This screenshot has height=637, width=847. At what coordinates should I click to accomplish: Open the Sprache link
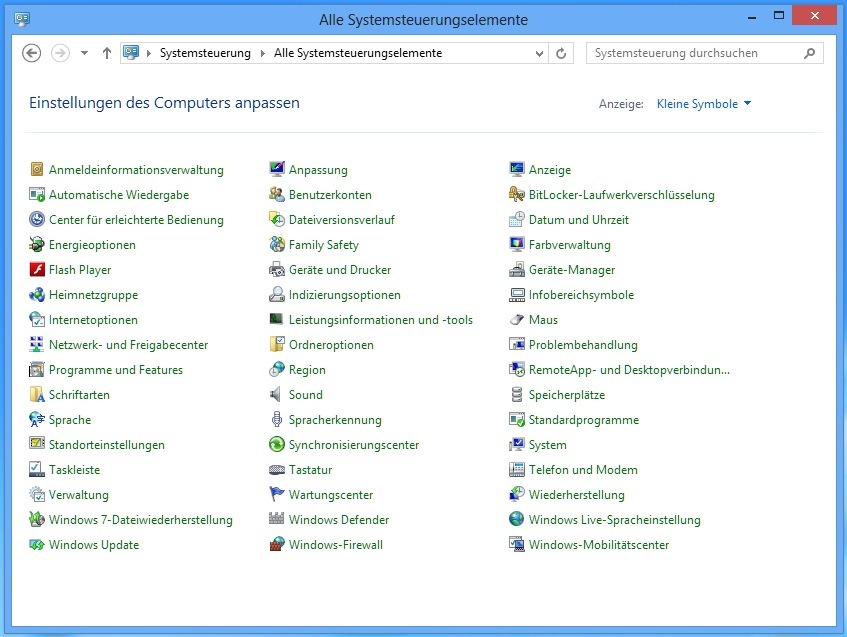(70, 420)
